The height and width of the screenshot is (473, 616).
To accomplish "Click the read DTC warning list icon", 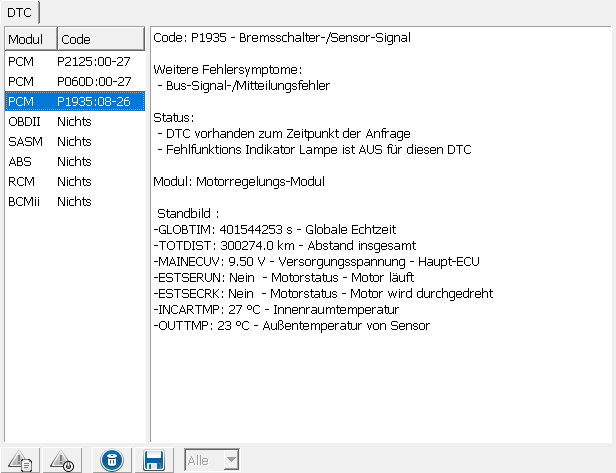I will pyautogui.click(x=22, y=460).
